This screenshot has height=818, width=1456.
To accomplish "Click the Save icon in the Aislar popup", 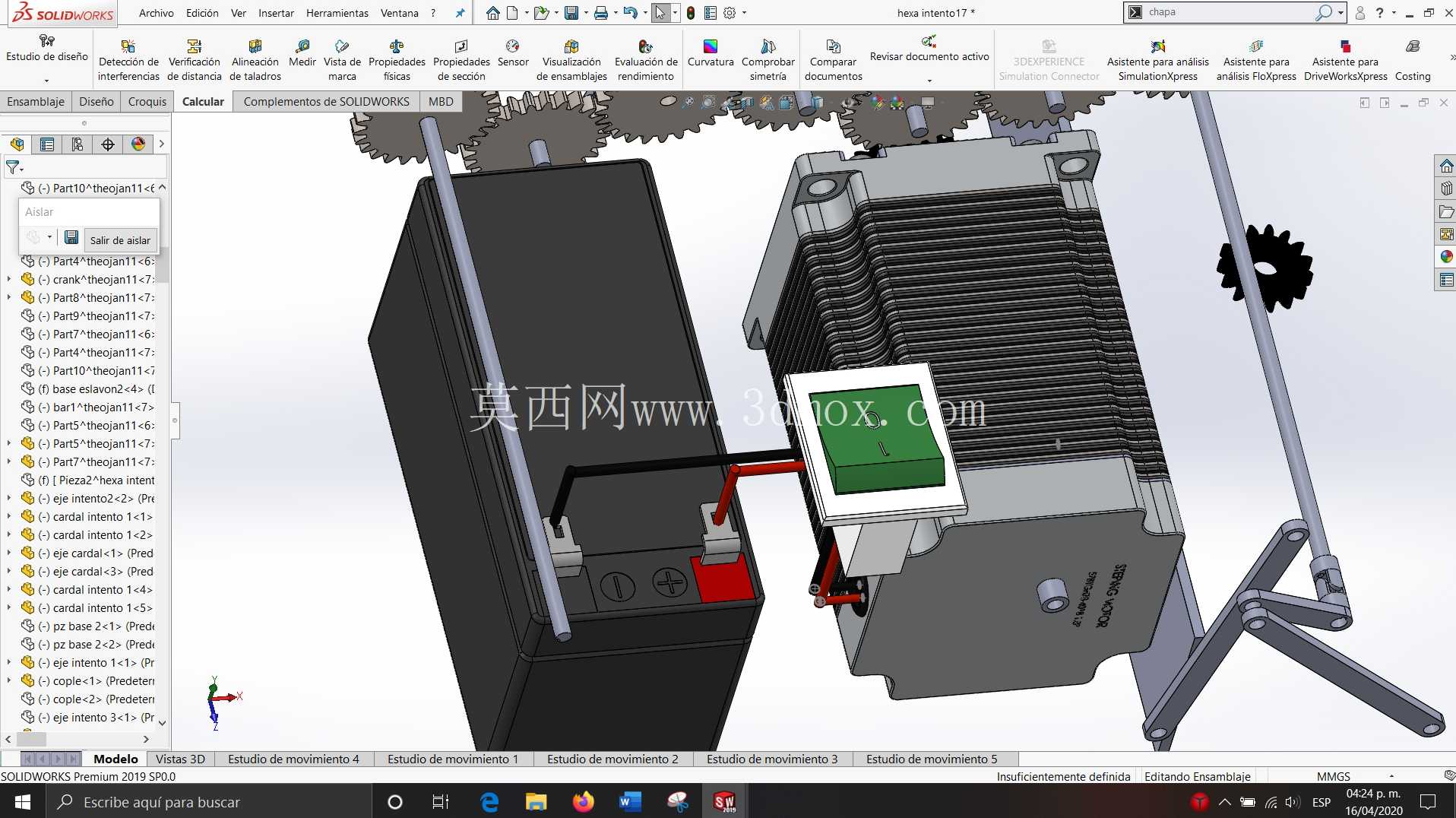I will point(71,238).
